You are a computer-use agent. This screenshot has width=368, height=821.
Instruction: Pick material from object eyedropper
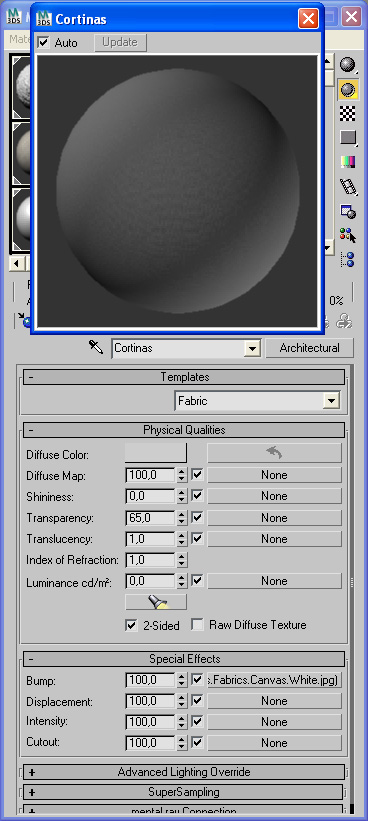click(96, 347)
